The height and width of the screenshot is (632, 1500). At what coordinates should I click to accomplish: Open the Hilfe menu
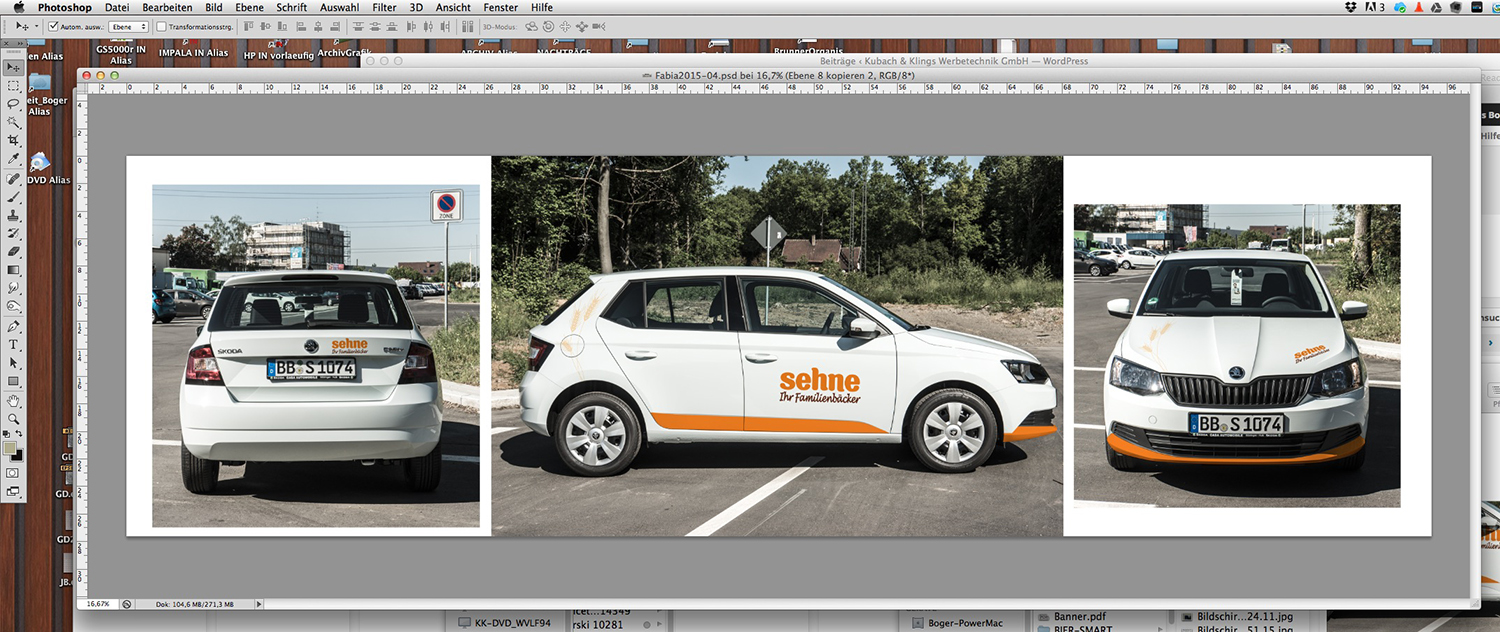(x=542, y=7)
